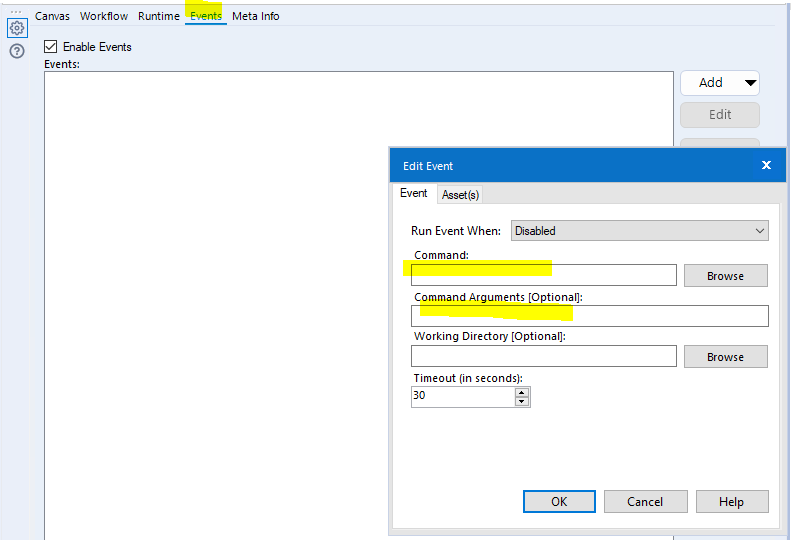
Task: Open Help for the Edit Event dialog
Action: (x=732, y=502)
